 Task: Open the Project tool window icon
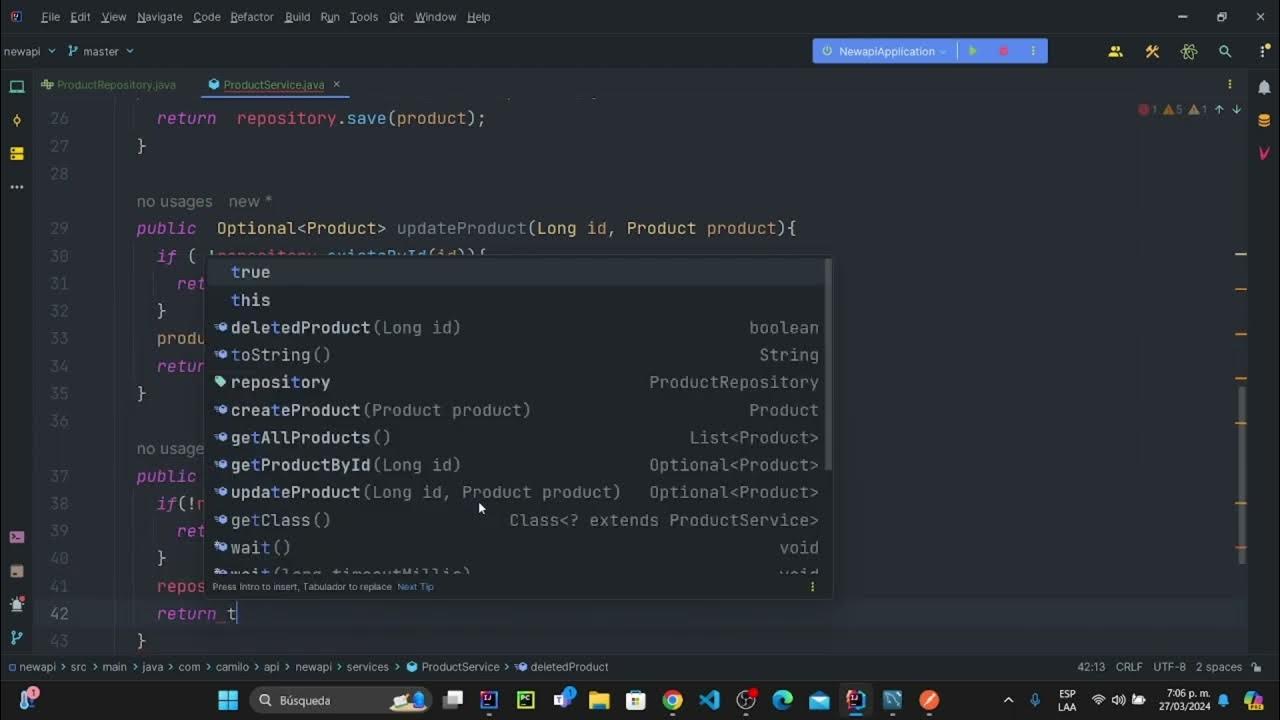pos(16,87)
